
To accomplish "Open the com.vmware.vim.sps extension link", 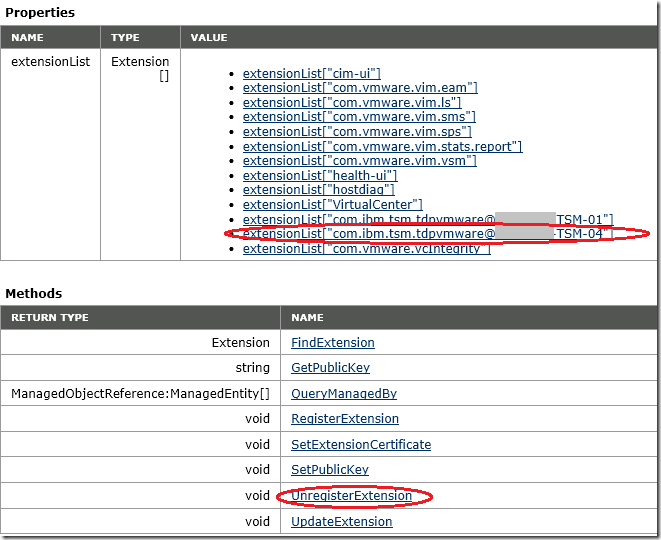I will [x=357, y=131].
